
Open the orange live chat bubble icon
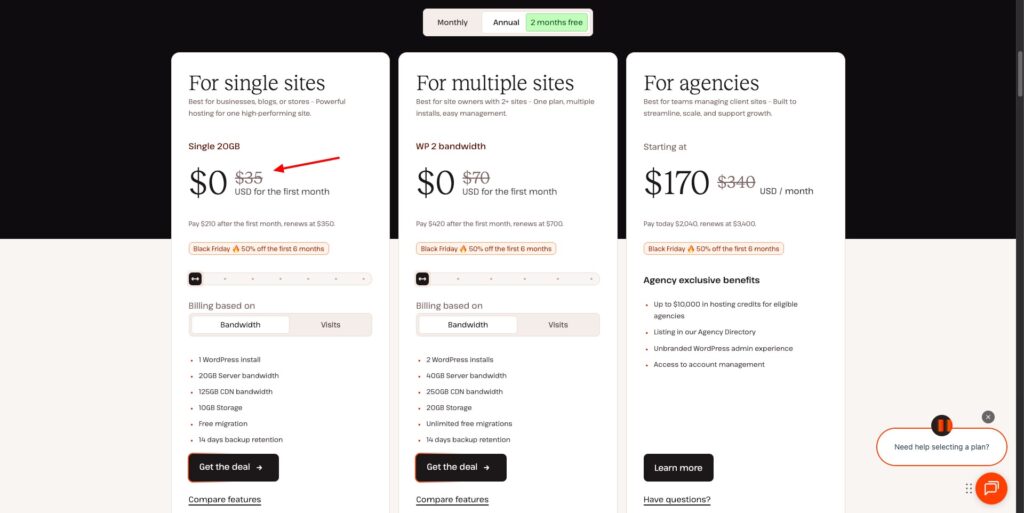991,488
